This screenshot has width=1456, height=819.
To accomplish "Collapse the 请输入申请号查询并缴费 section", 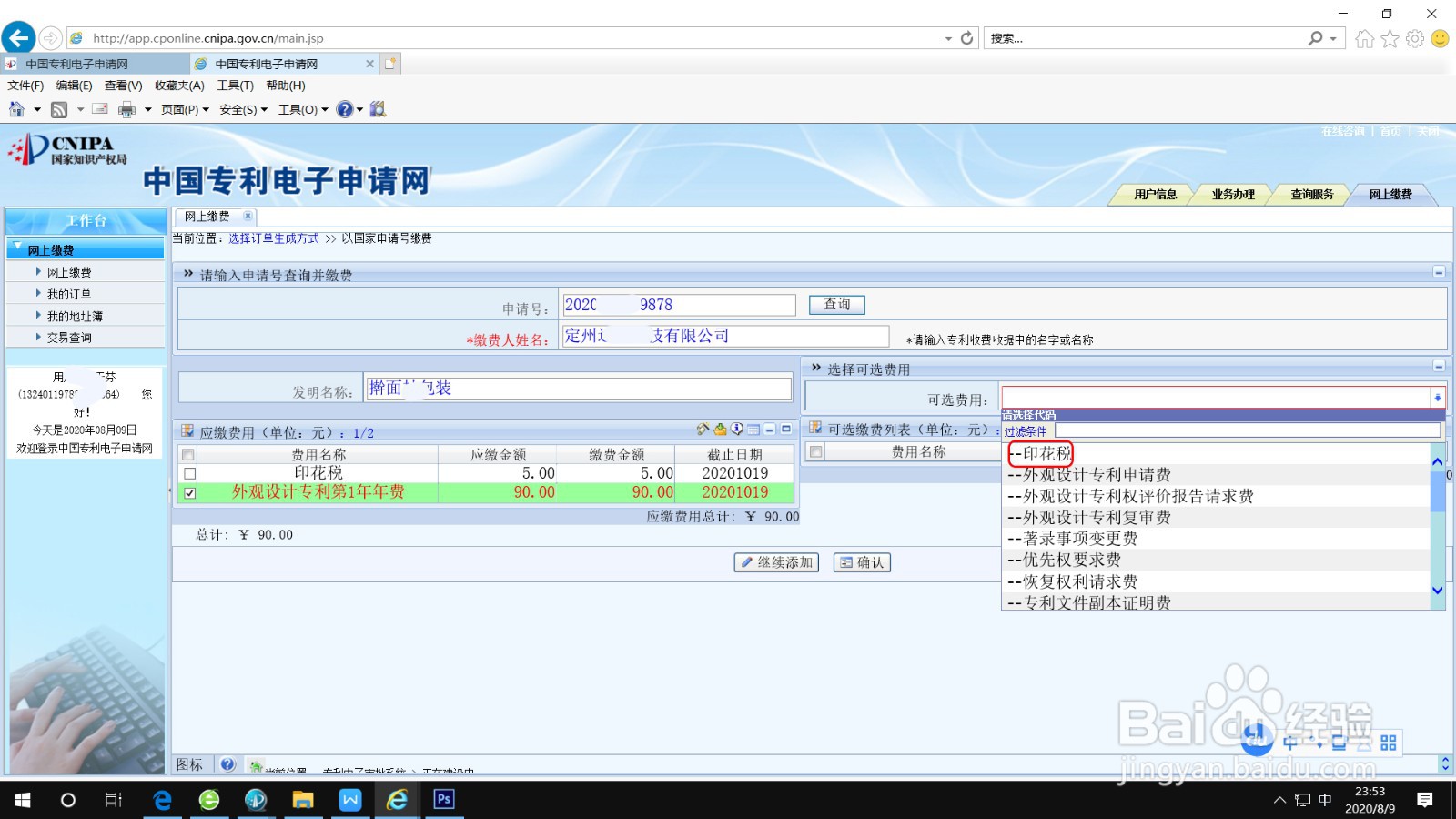I will (x=1439, y=272).
